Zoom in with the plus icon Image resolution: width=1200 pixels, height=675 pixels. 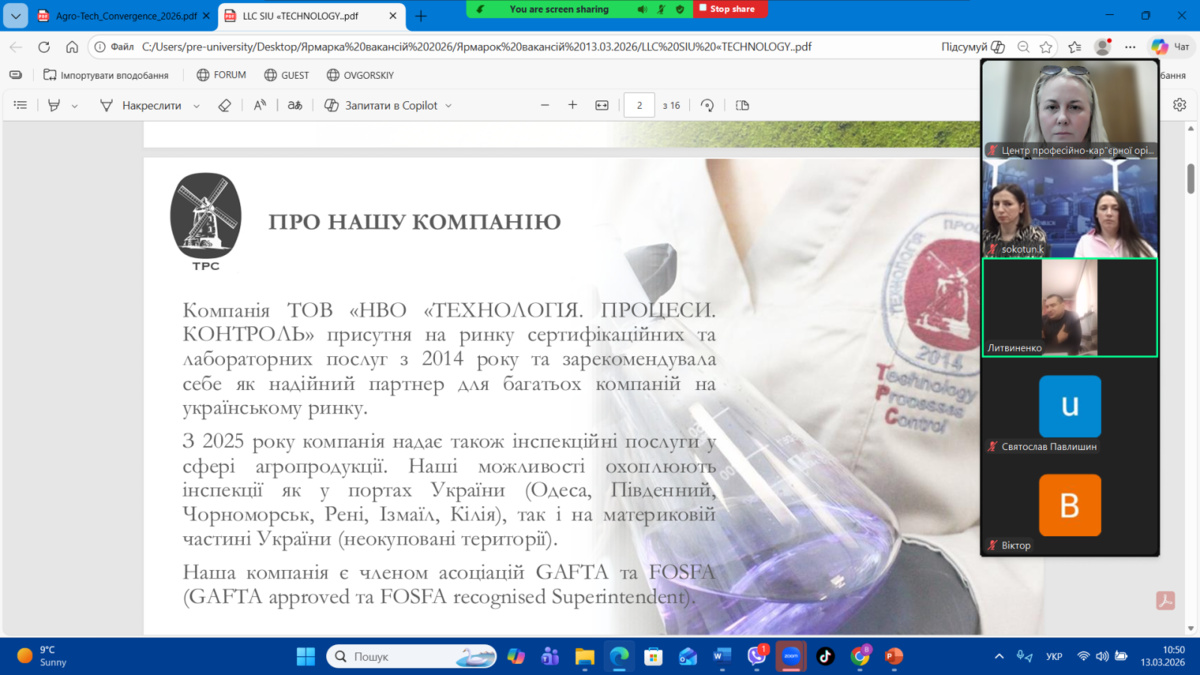pyautogui.click(x=573, y=105)
